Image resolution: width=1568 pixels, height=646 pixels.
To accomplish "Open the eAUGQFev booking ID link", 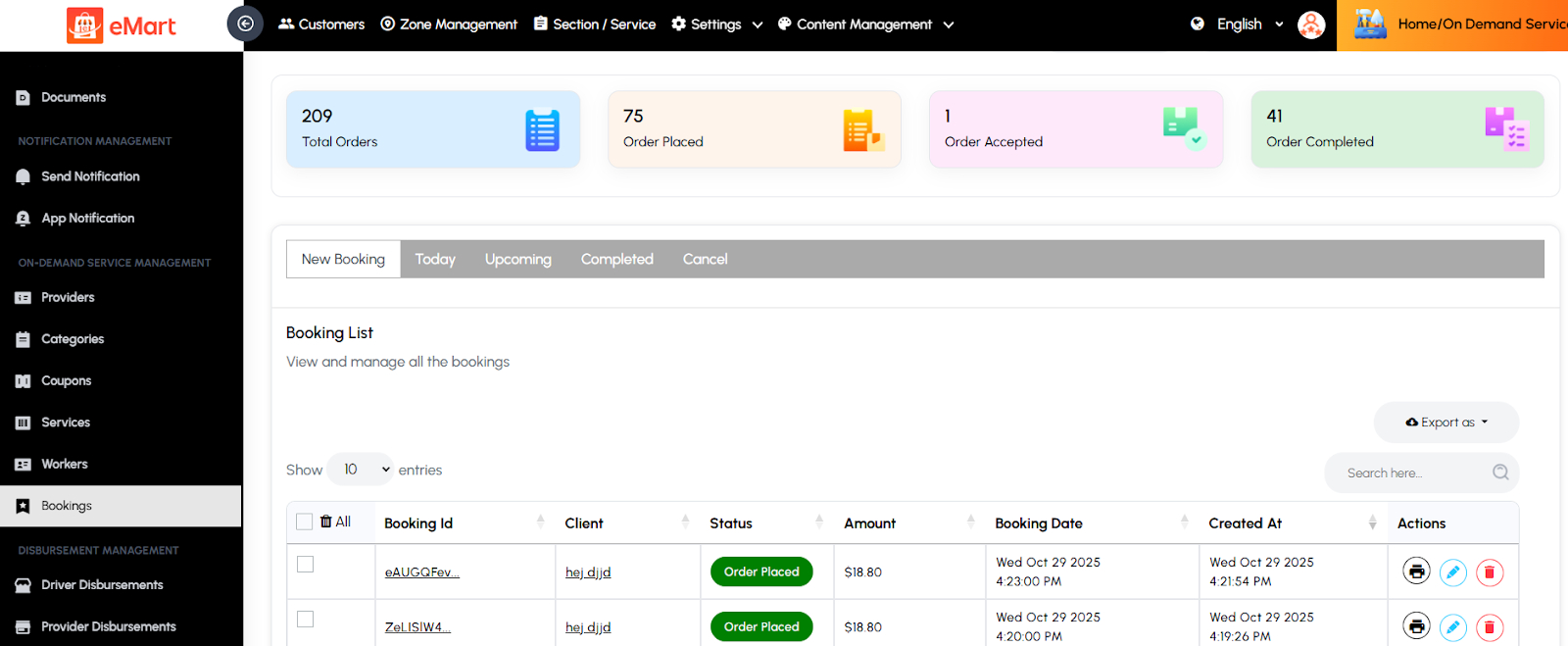I will coord(421,572).
